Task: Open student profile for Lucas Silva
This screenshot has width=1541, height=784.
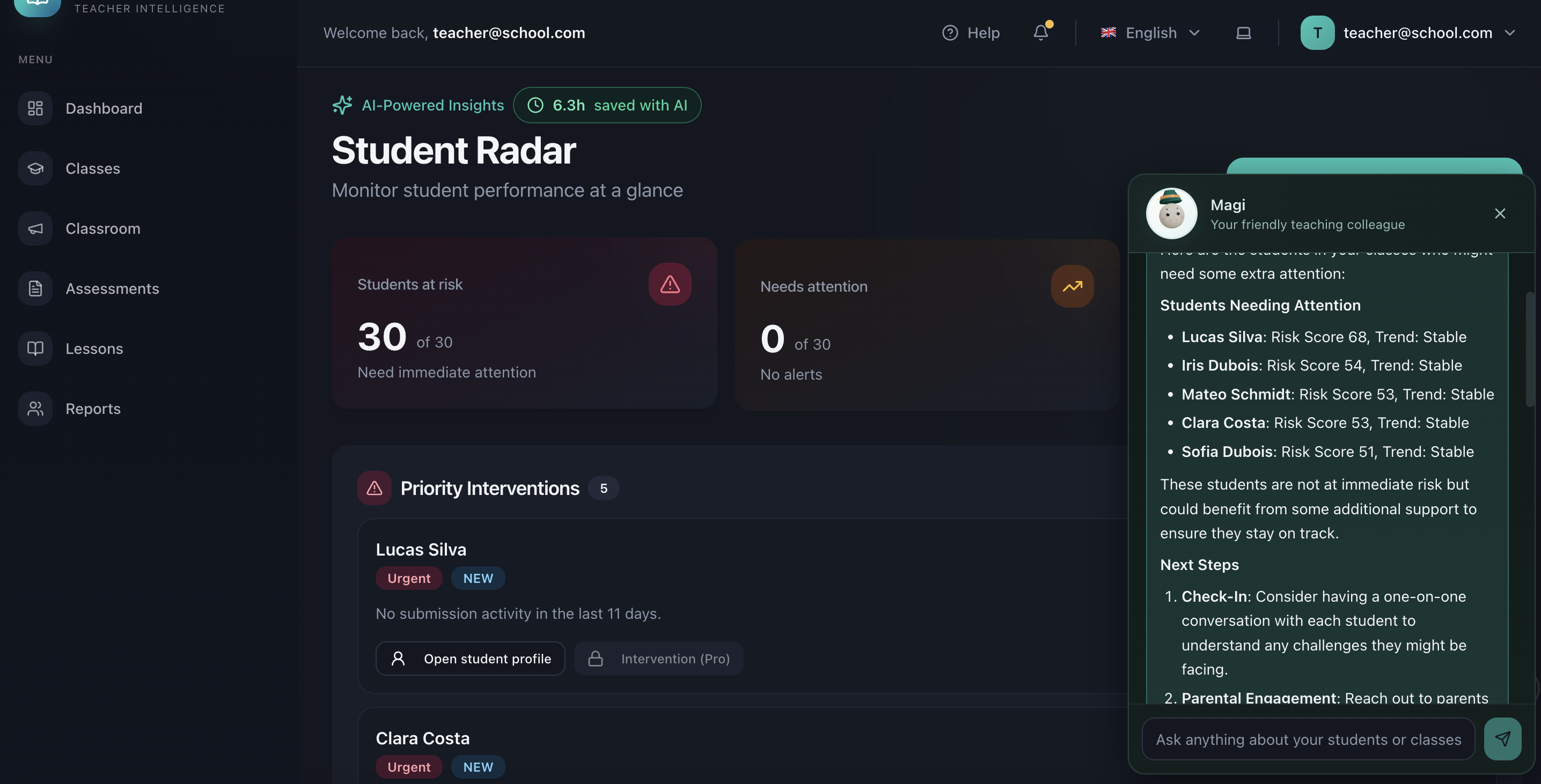Action: (x=470, y=659)
